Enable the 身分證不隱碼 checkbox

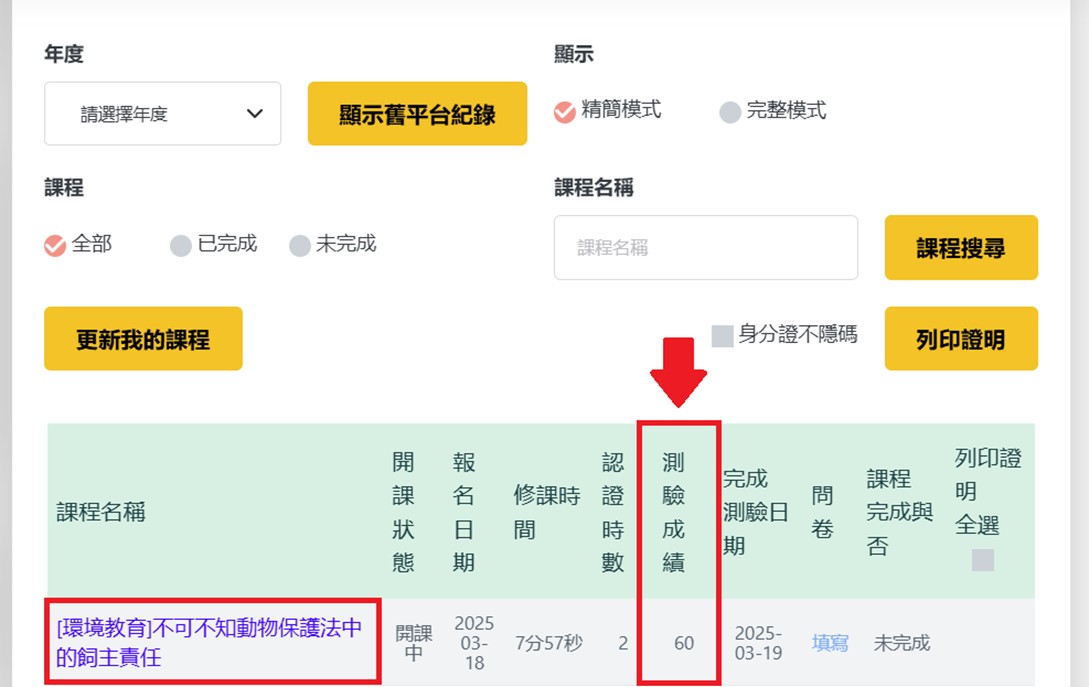point(722,336)
